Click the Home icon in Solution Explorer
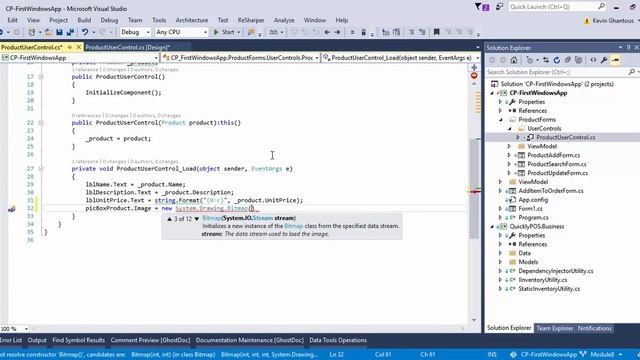 click(x=514, y=60)
